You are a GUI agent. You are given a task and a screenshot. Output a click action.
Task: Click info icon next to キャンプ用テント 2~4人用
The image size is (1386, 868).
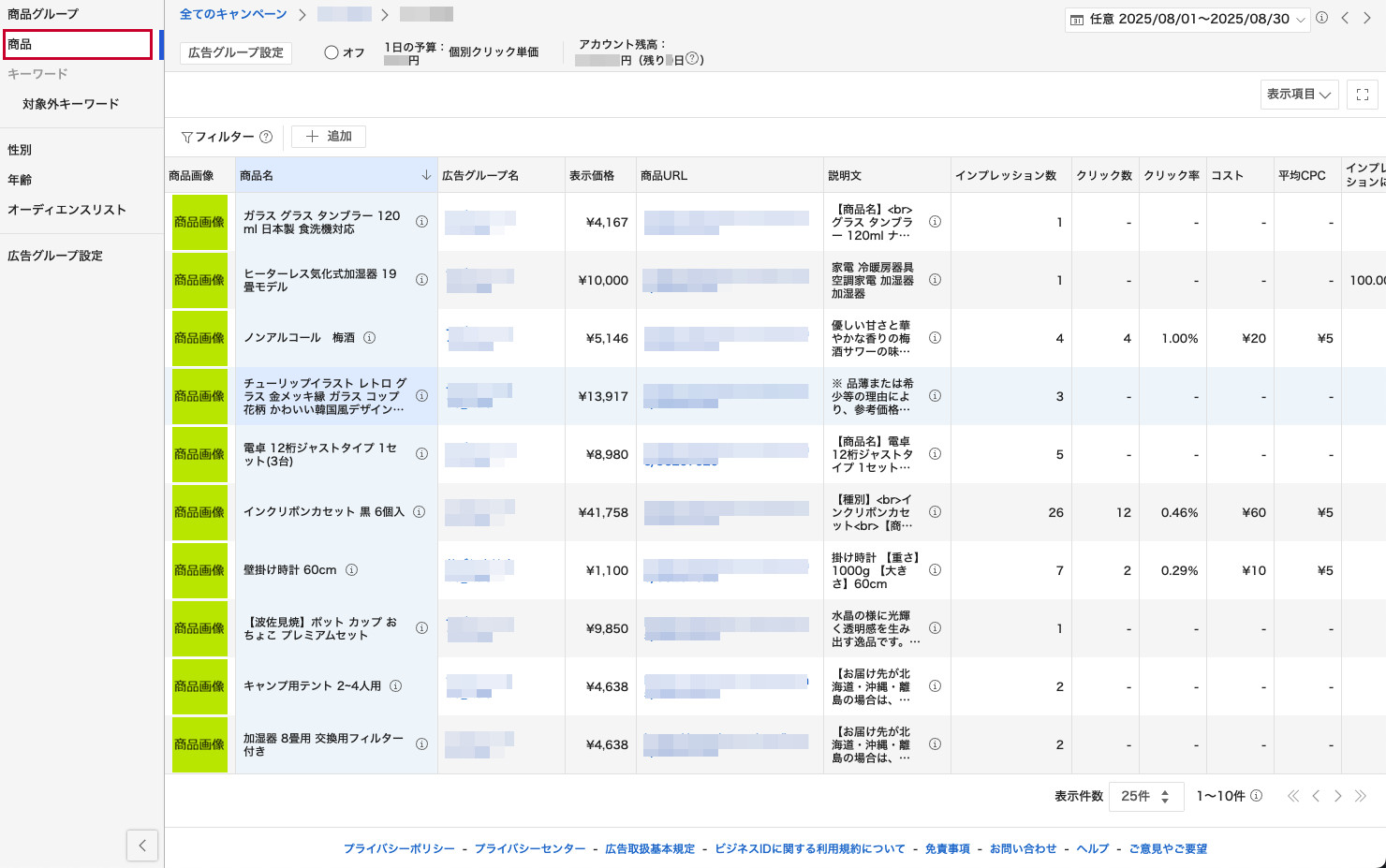(395, 686)
